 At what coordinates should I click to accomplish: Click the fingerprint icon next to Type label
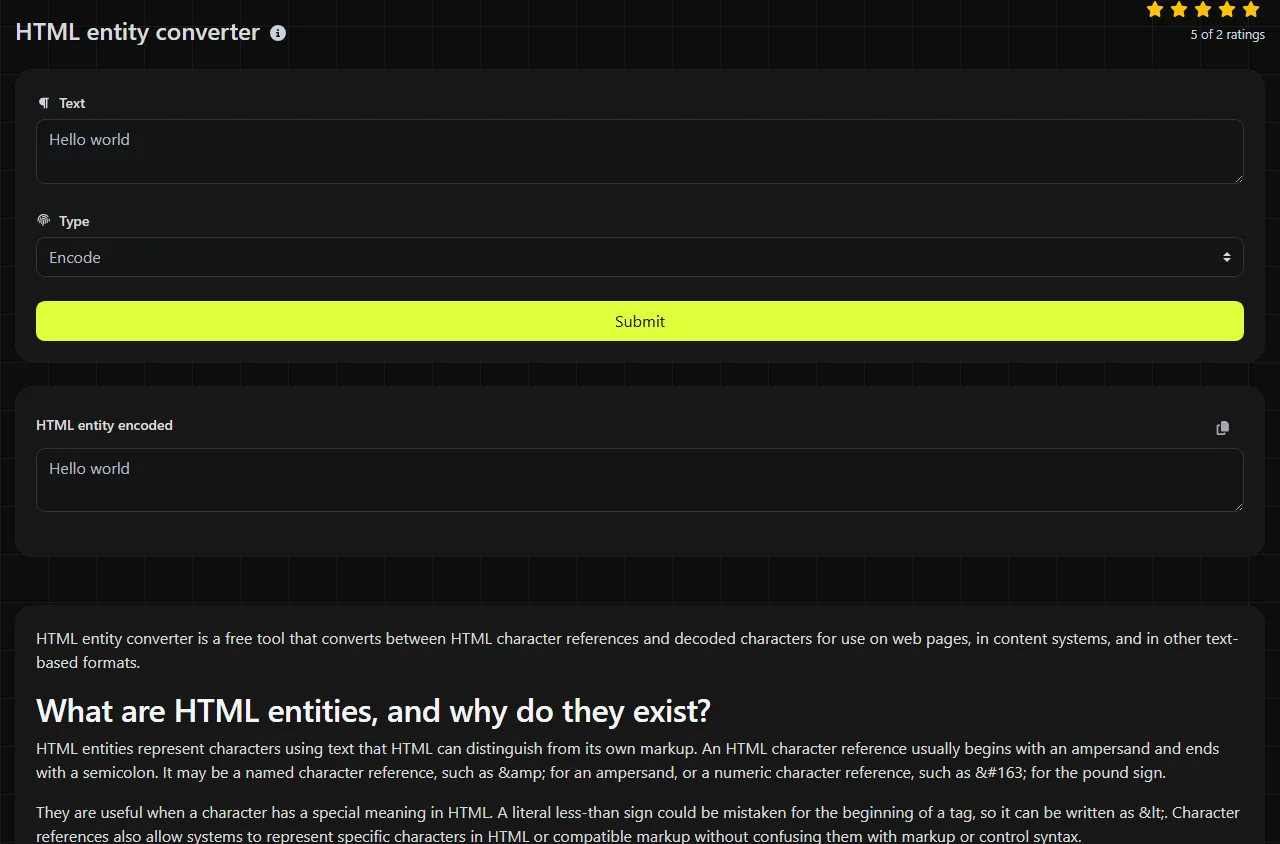tap(43, 220)
